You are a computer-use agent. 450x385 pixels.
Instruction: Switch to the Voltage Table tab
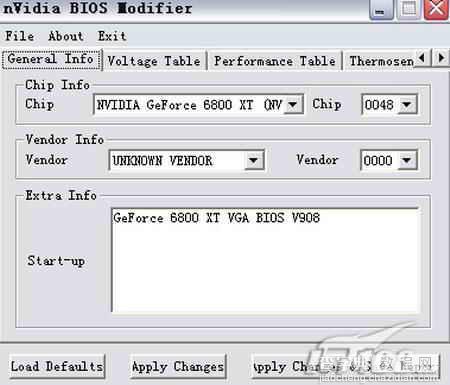[154, 61]
